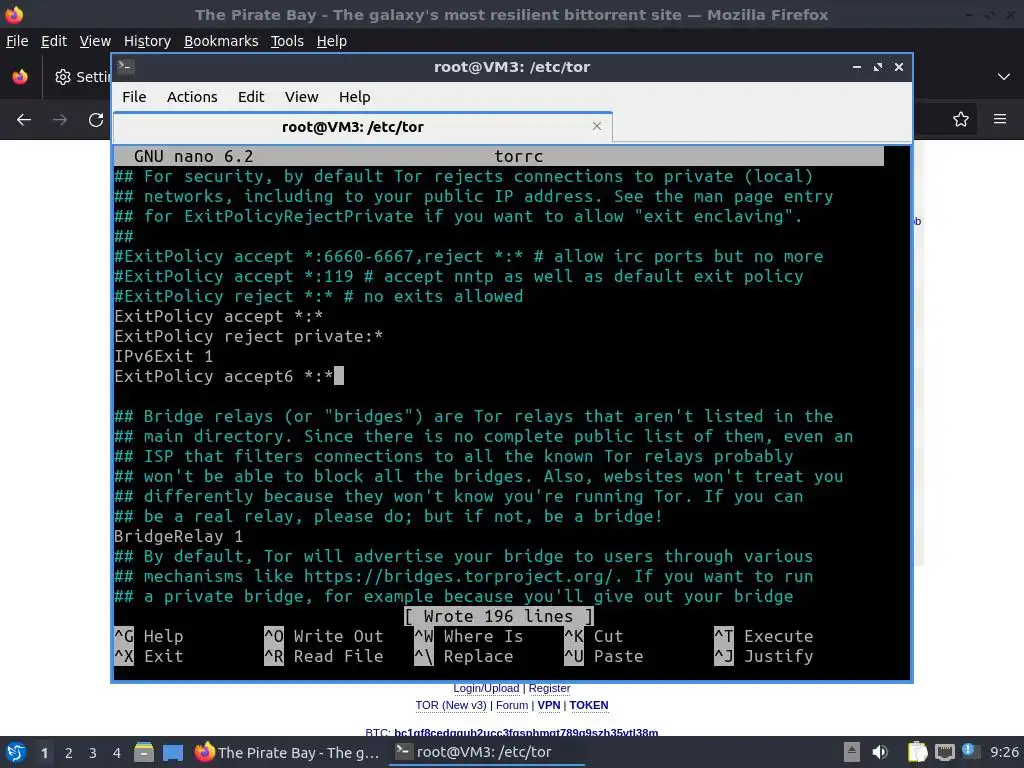Click the nano 'Wrote 196 lines' status

click(x=498, y=616)
